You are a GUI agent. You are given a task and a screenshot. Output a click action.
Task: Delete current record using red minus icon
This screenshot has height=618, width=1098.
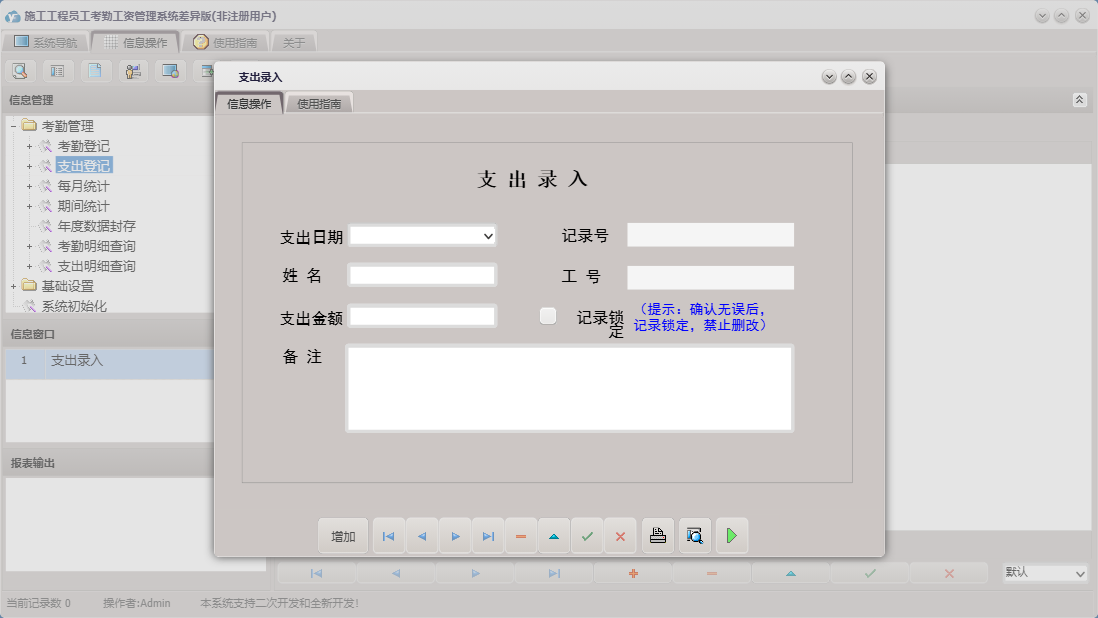[x=521, y=535]
